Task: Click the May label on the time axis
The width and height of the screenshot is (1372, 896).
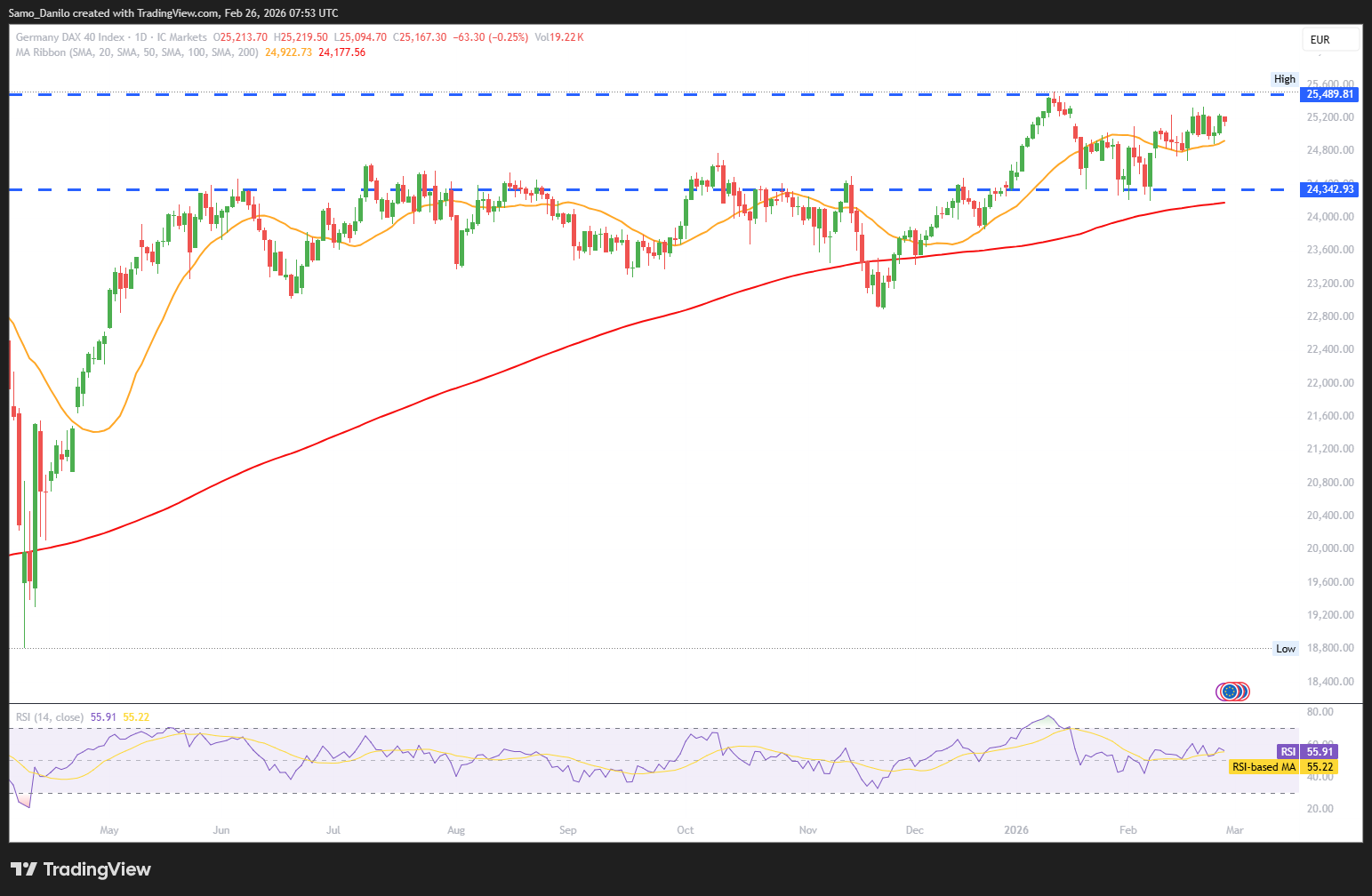Action: click(x=109, y=830)
